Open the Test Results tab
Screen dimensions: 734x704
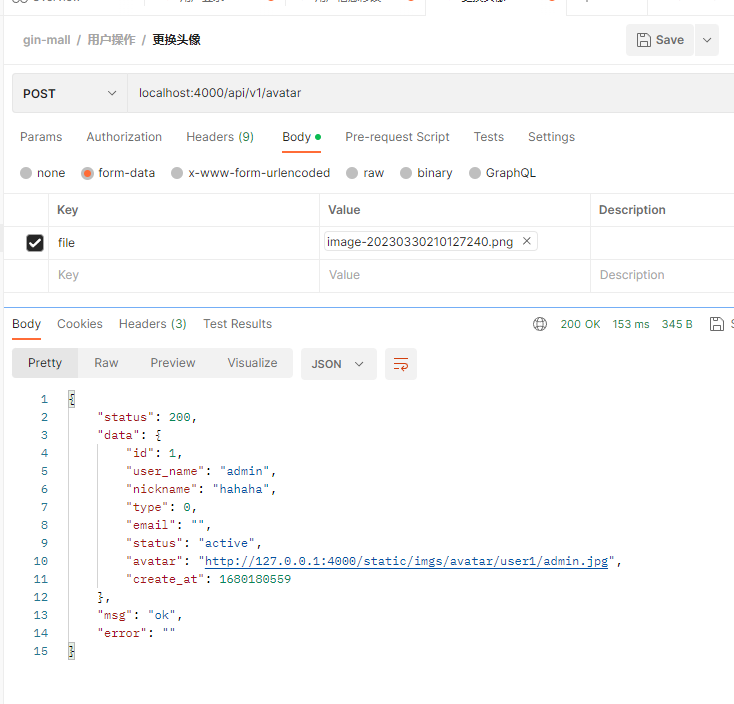(x=237, y=324)
